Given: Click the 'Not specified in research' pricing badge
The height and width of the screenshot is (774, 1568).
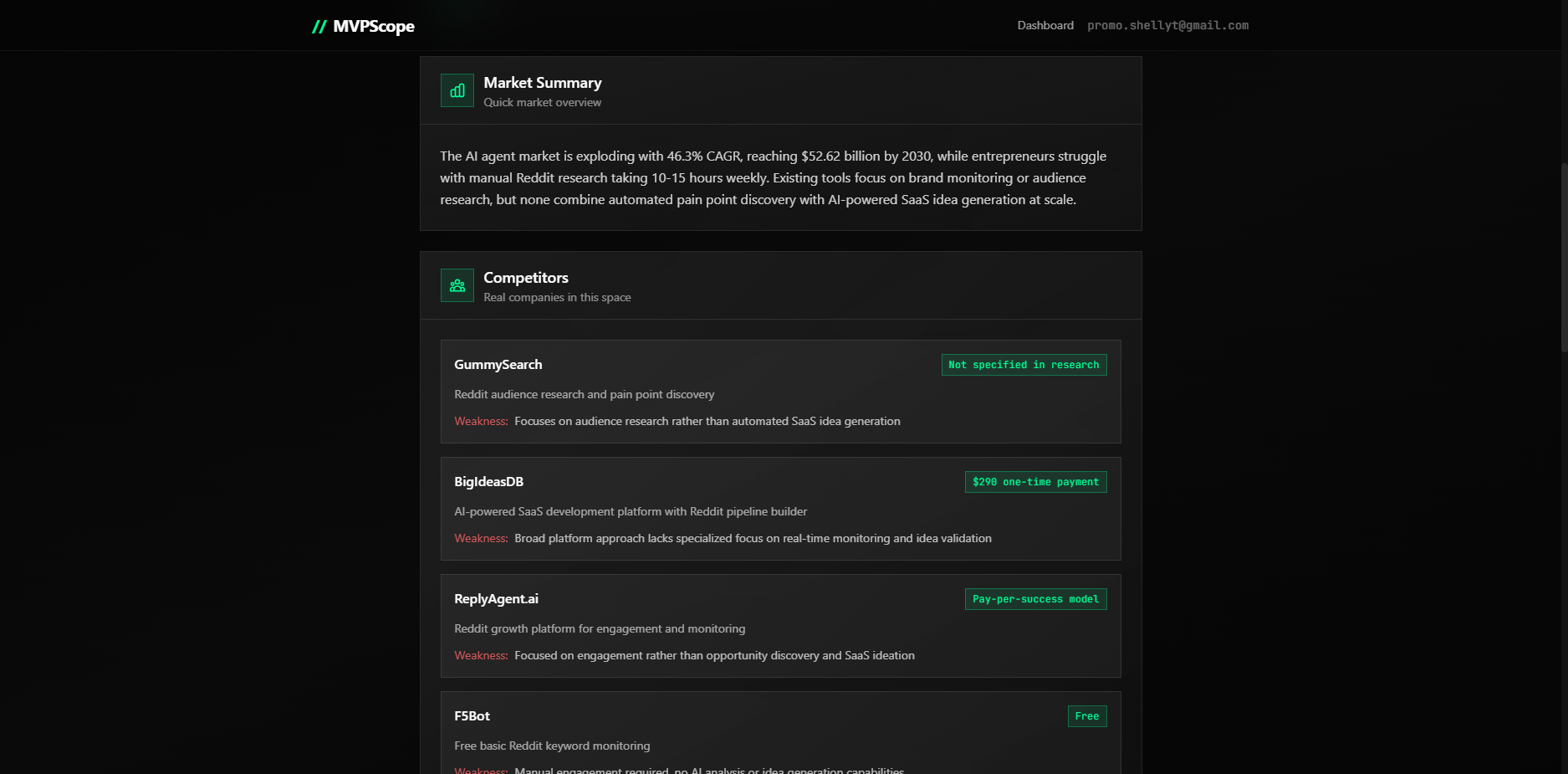Looking at the screenshot, I should [1024, 365].
